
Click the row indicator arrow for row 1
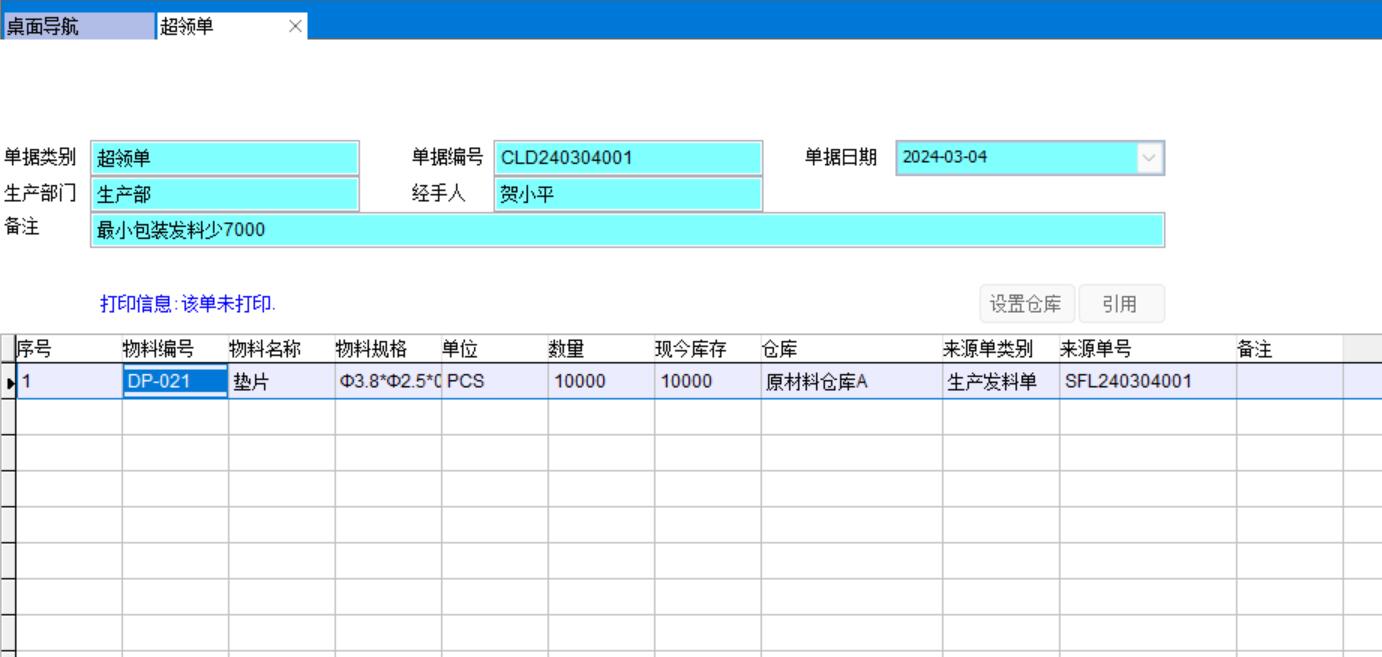click(x=9, y=382)
